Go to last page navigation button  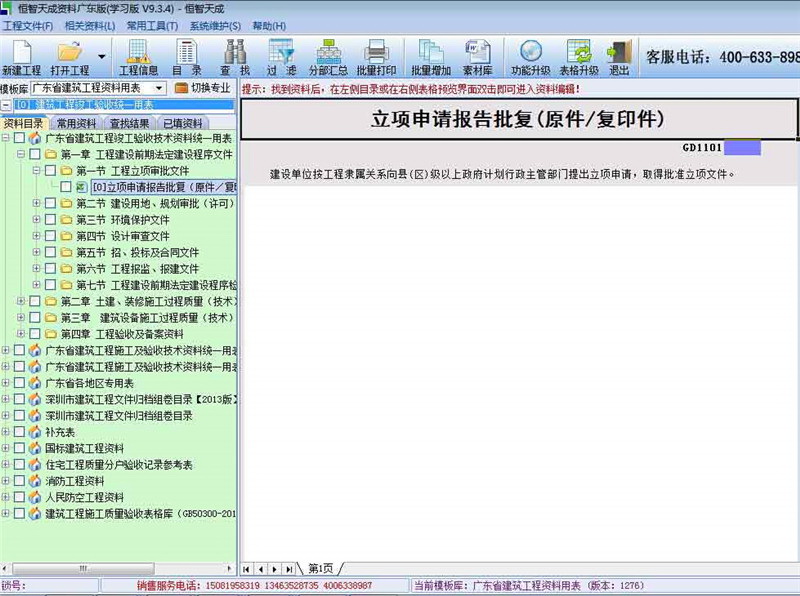click(289, 568)
